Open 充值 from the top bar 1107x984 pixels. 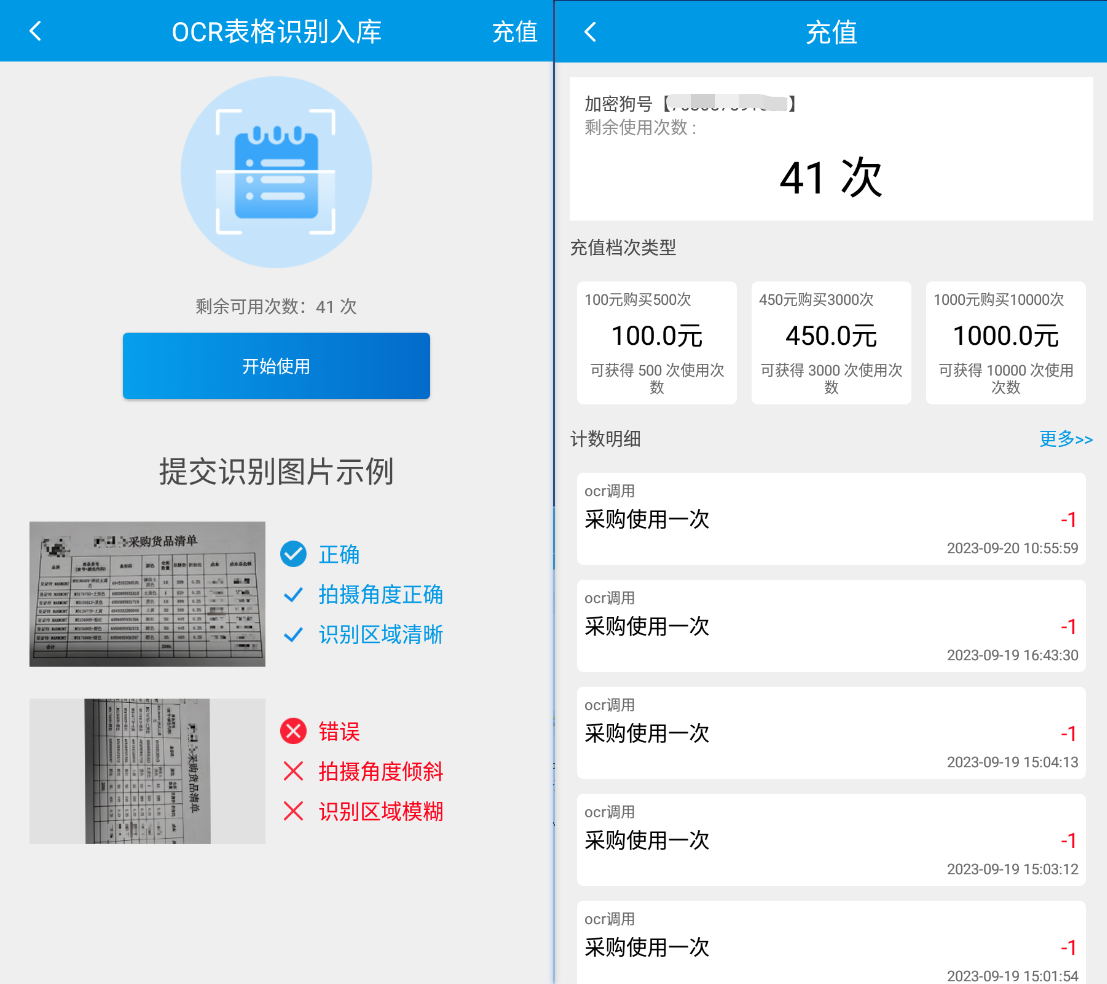pyautogui.click(x=515, y=31)
